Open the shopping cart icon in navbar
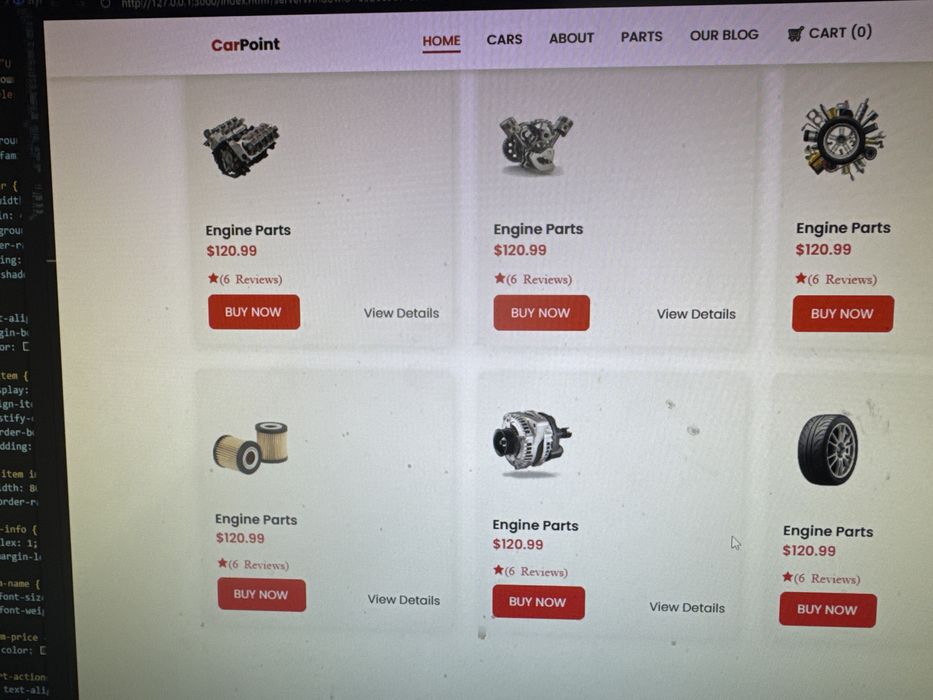The width and height of the screenshot is (933, 700). coord(796,34)
